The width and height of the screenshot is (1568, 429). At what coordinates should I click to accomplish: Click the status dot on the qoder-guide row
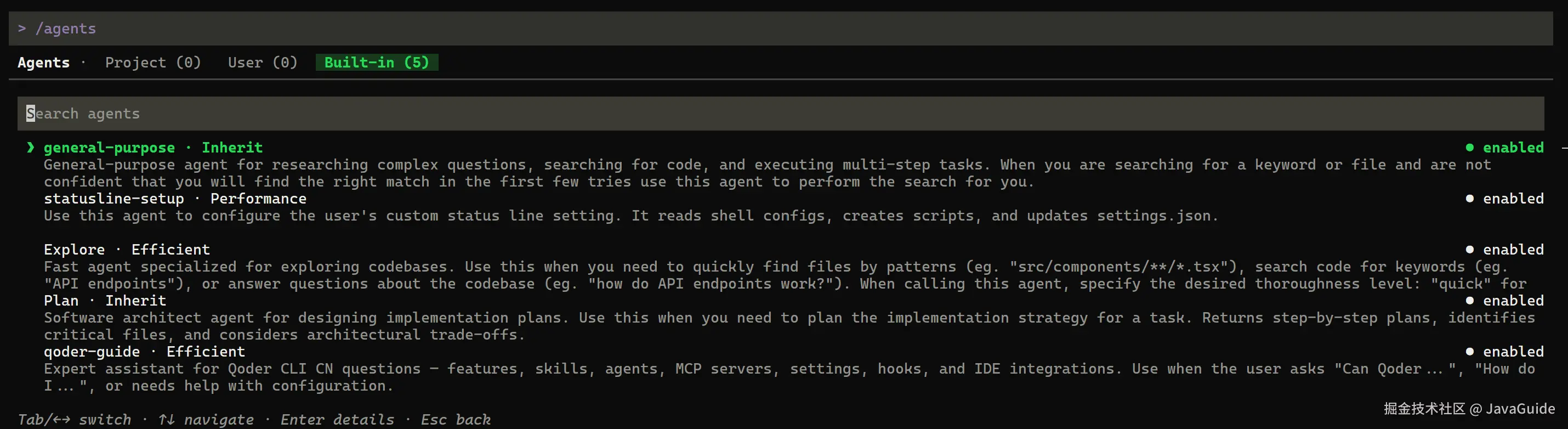pos(1469,352)
